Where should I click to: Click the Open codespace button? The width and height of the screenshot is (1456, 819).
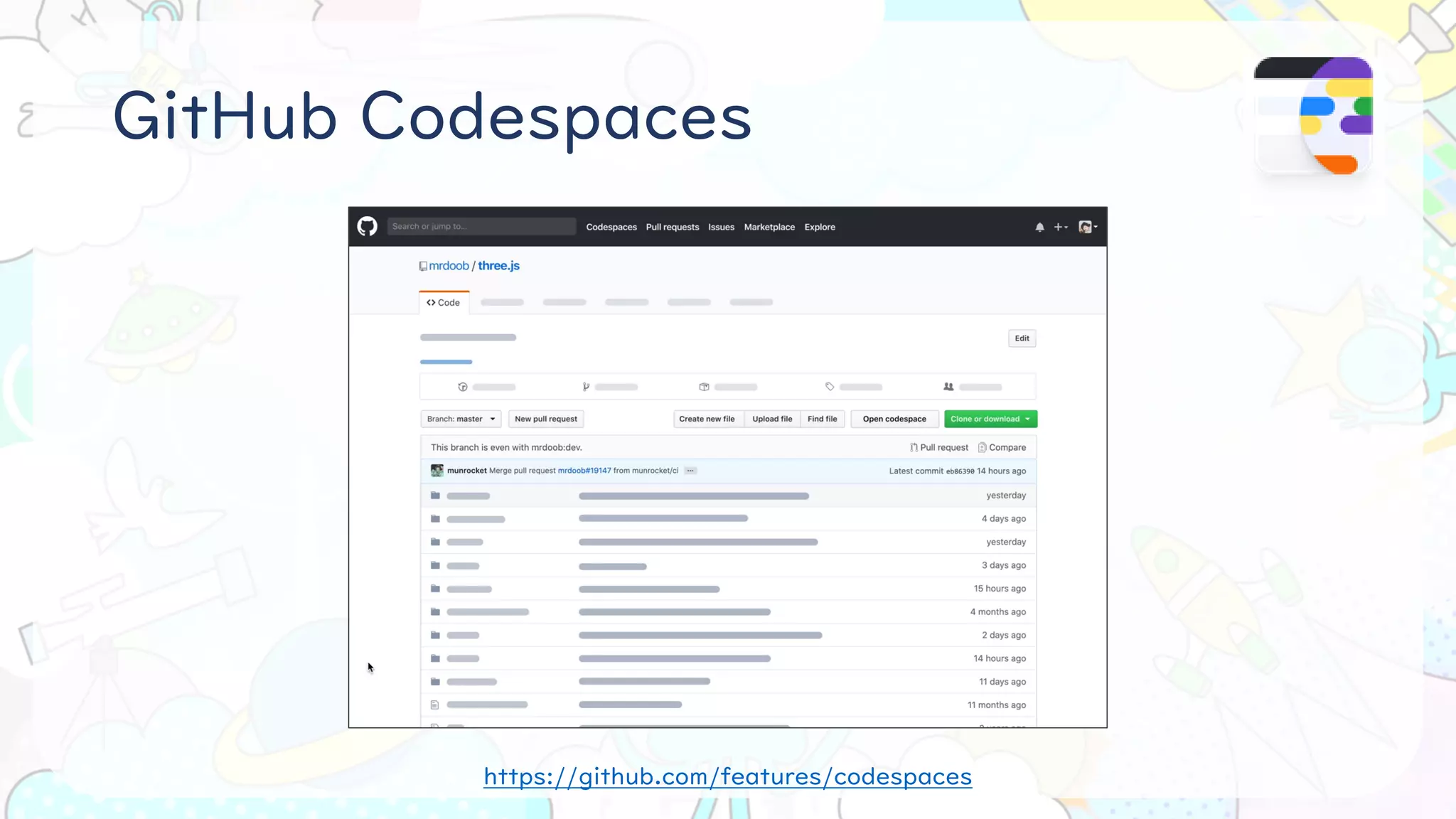(894, 419)
